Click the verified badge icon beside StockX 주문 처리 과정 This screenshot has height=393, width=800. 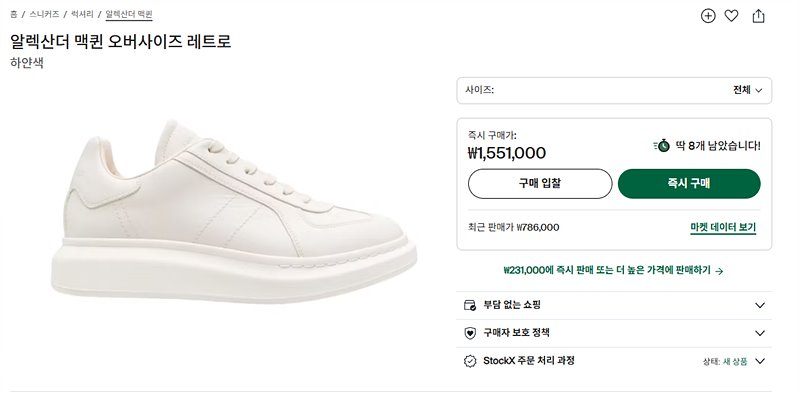(469, 361)
